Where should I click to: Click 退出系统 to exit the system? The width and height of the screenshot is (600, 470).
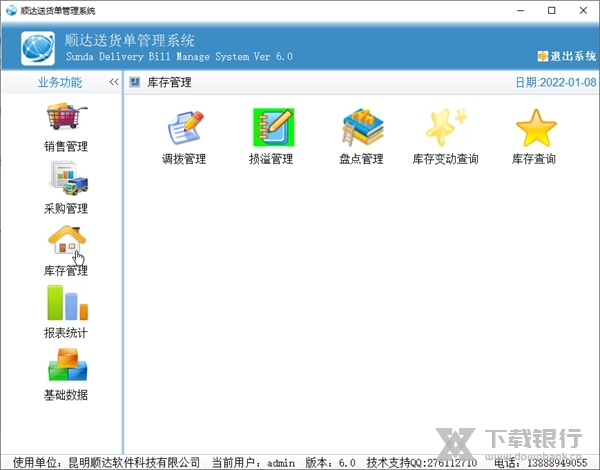573,56
